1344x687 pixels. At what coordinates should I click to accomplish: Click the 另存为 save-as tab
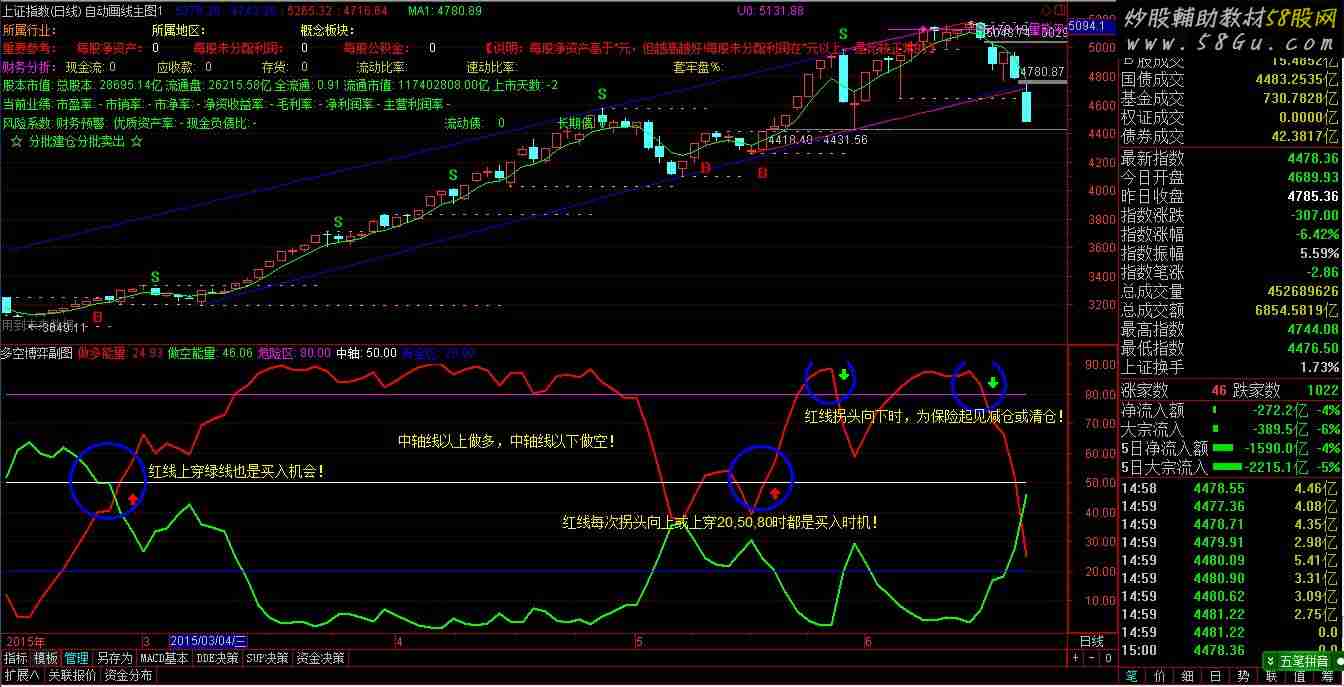(x=114, y=658)
